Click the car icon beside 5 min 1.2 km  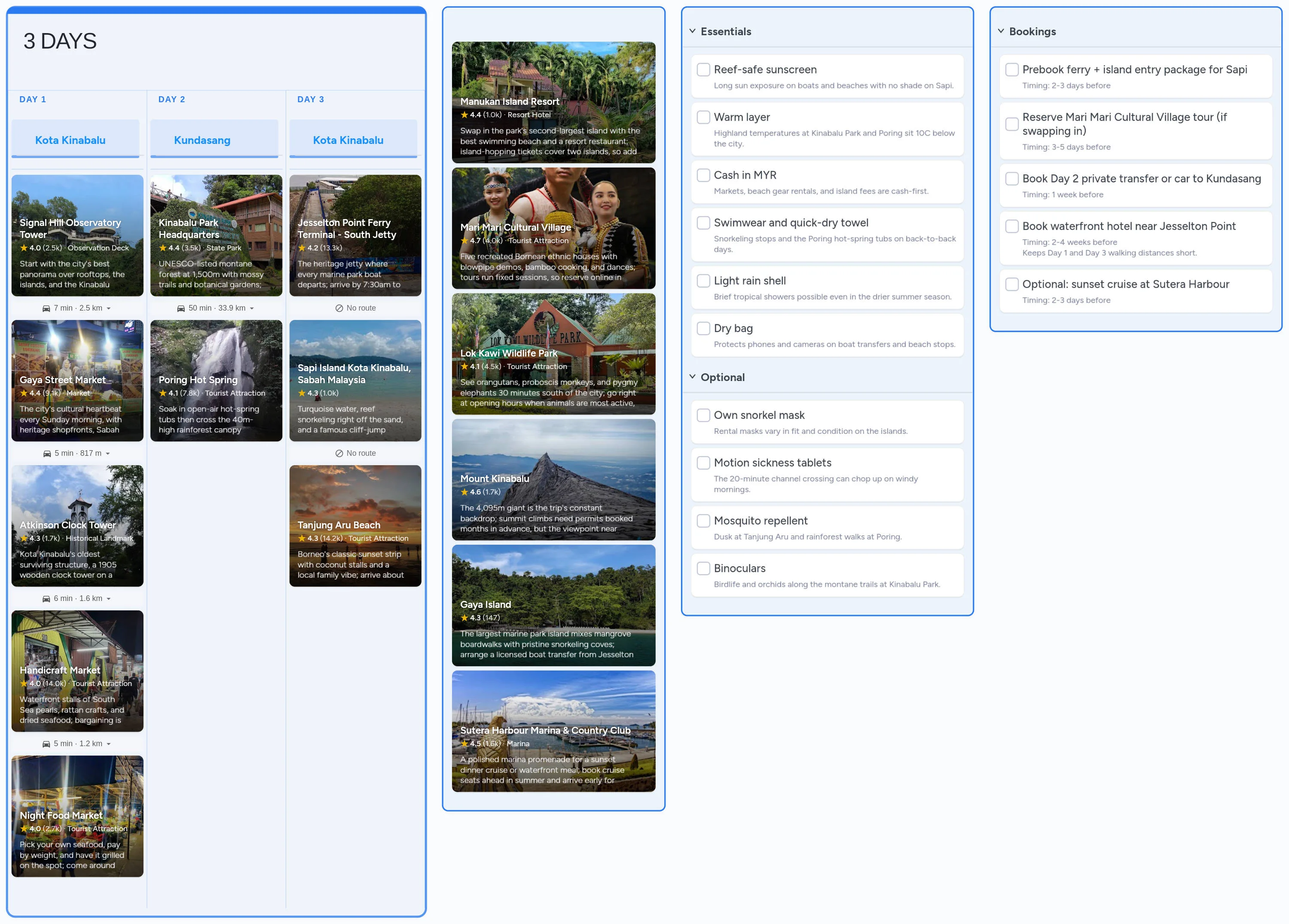point(46,744)
